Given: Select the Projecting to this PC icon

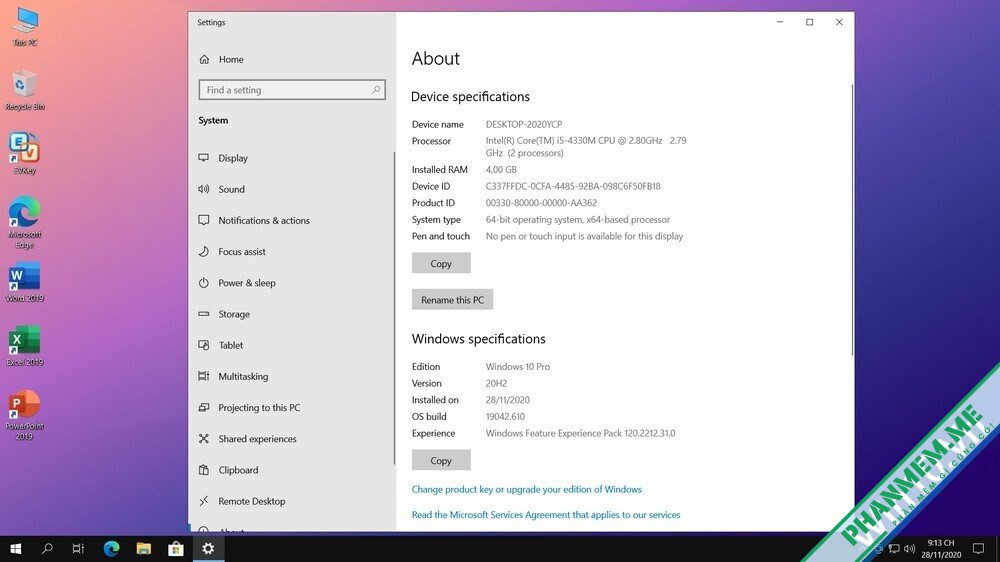Looking at the screenshot, I should [x=204, y=408].
